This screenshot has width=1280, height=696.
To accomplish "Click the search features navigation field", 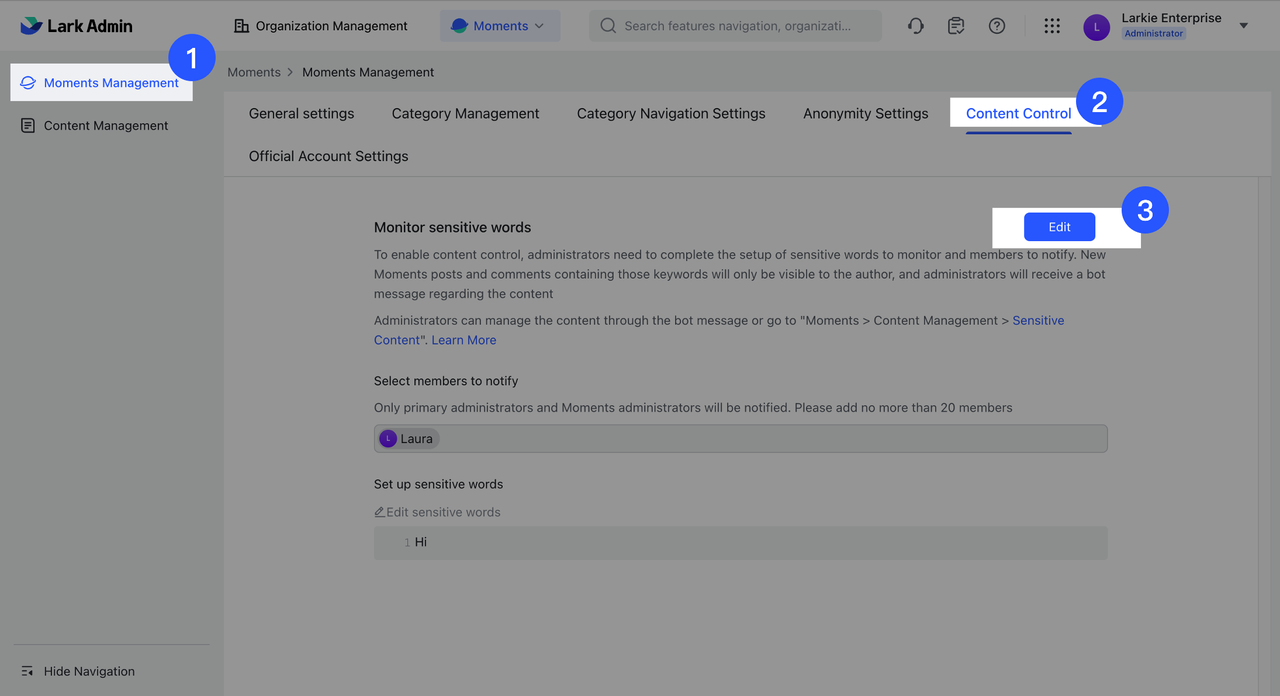I will click(x=735, y=25).
